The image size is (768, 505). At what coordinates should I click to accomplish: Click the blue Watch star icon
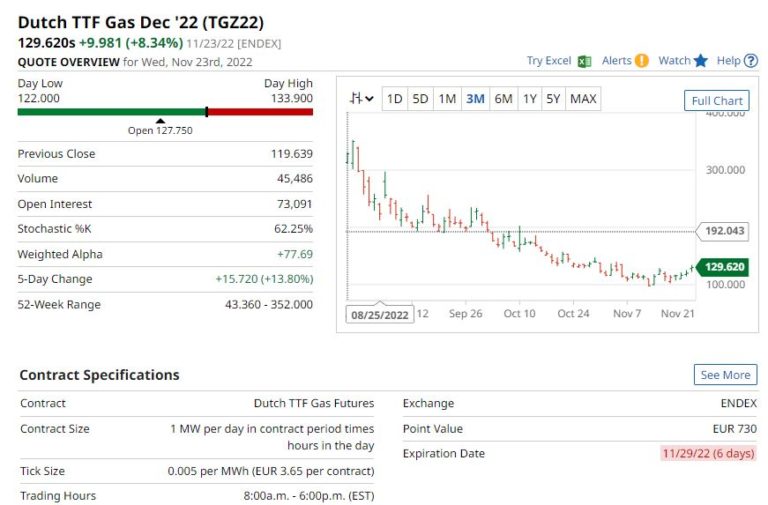[x=700, y=61]
